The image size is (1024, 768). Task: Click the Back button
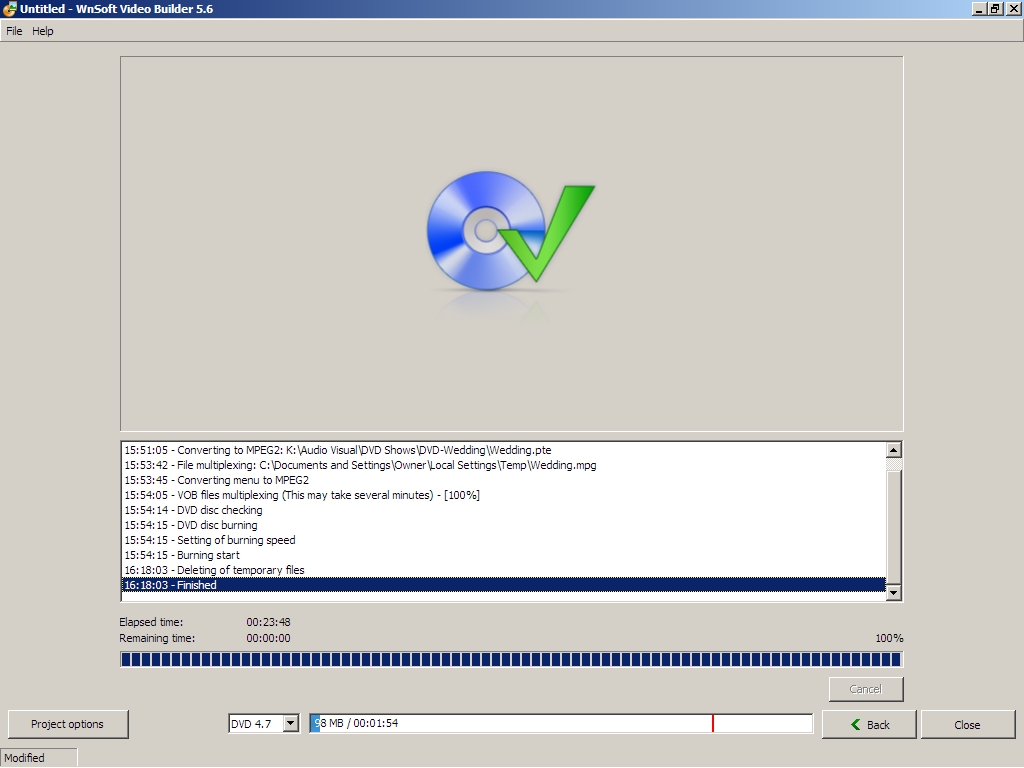pyautogui.click(x=869, y=724)
